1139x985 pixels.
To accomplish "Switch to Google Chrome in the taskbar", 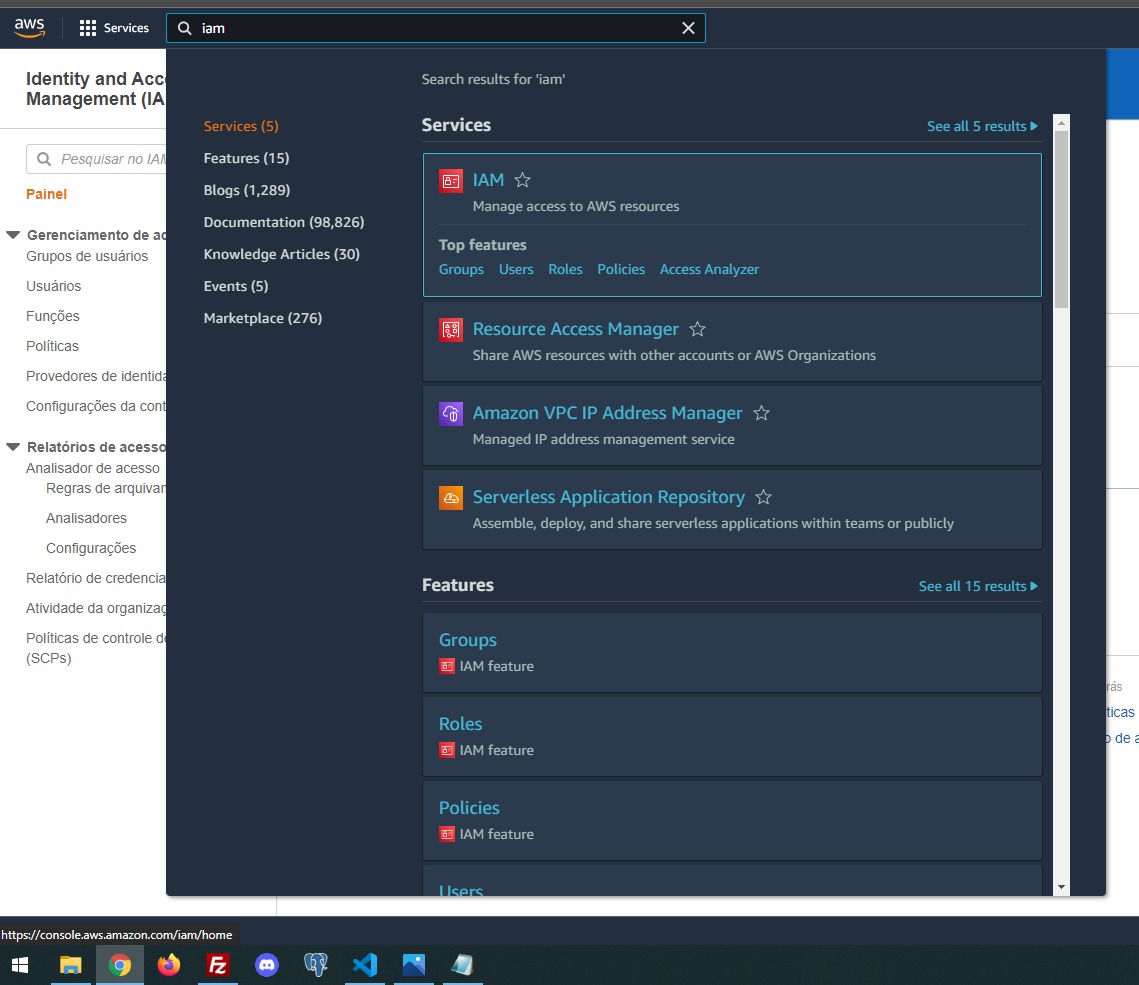I will 120,965.
